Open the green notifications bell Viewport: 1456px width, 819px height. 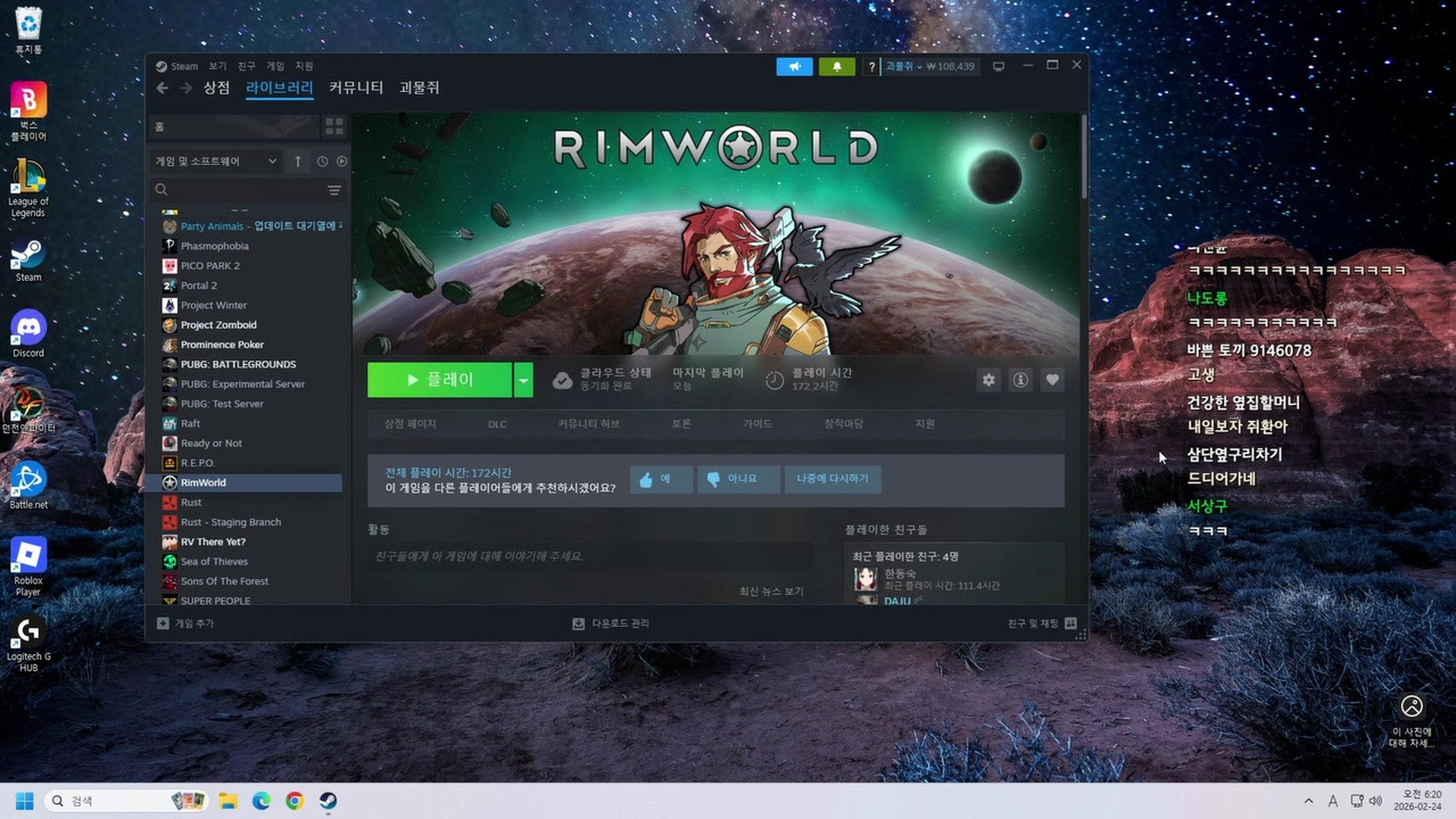pos(837,67)
